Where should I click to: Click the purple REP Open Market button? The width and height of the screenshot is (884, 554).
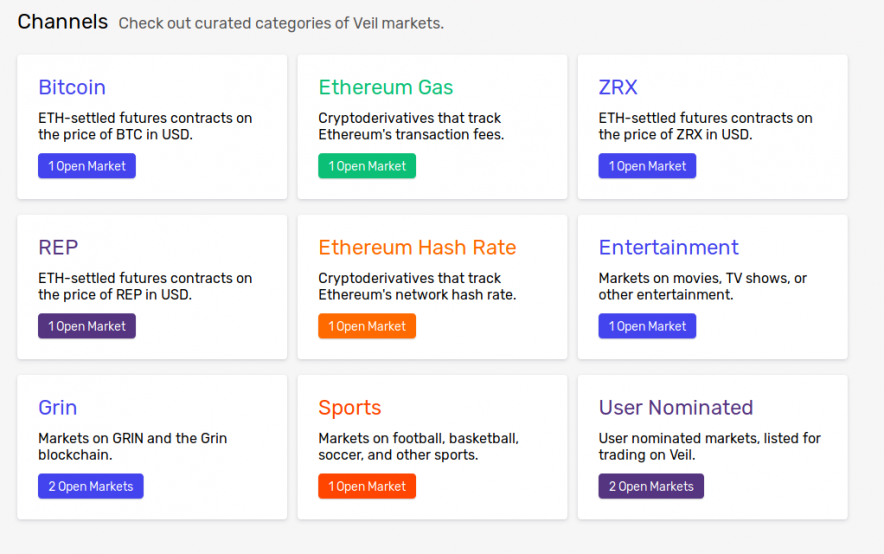click(87, 326)
